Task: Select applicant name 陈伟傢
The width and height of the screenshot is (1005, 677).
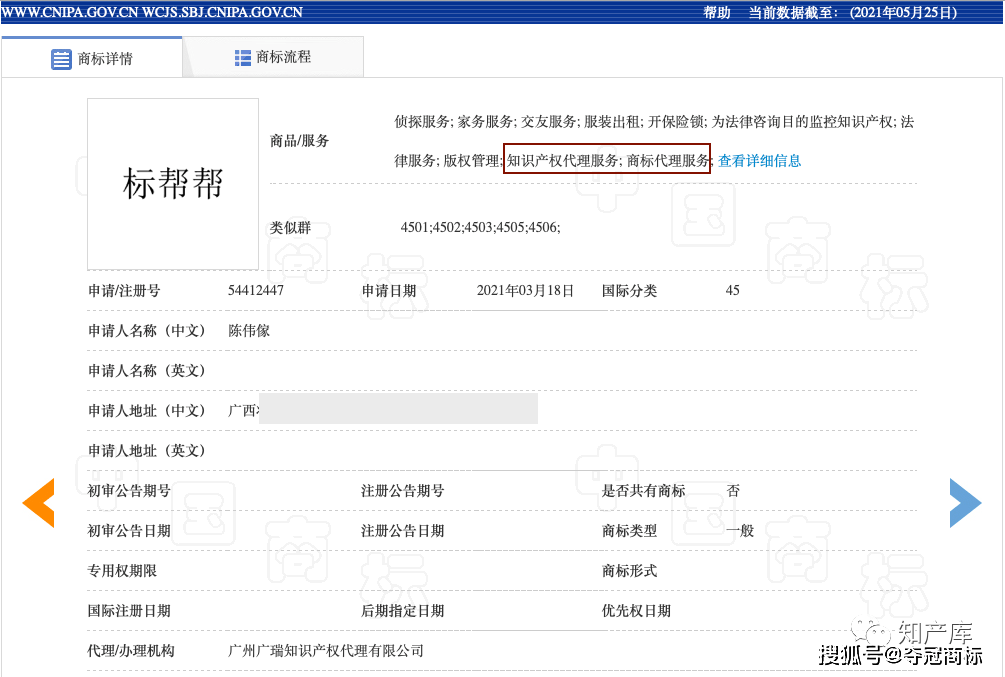Action: pyautogui.click(x=249, y=331)
